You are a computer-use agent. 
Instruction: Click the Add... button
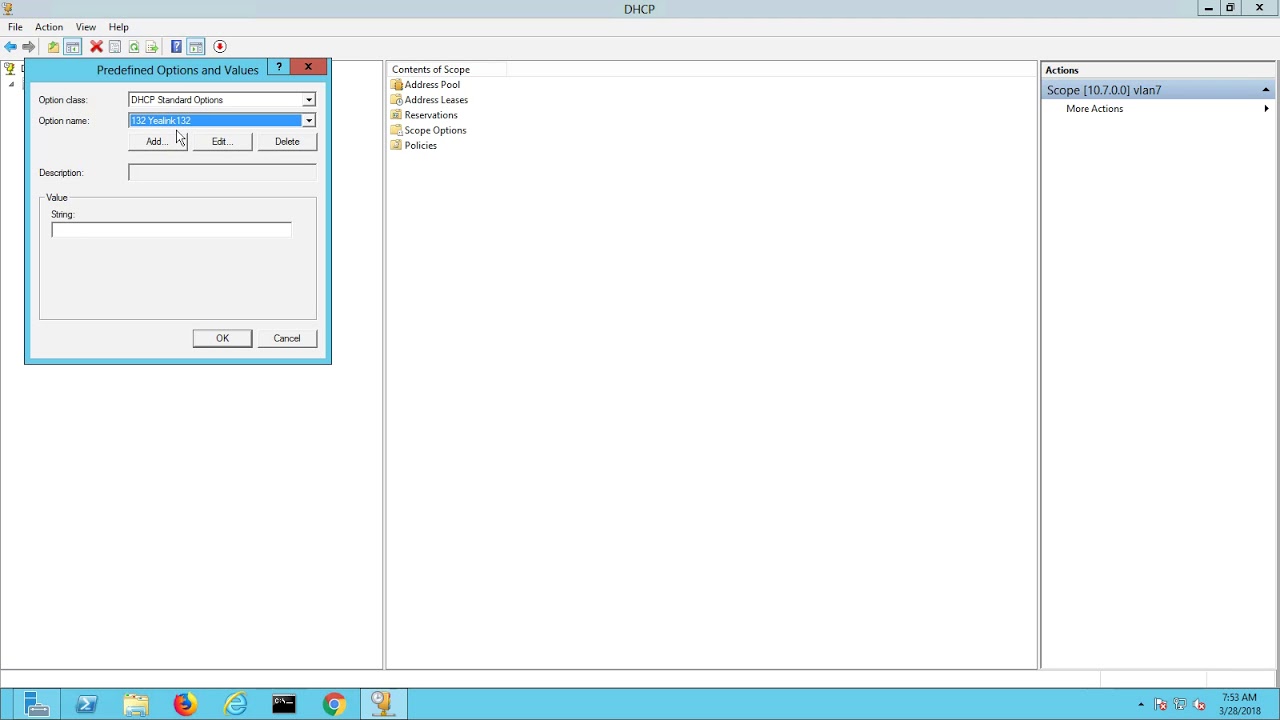(157, 142)
